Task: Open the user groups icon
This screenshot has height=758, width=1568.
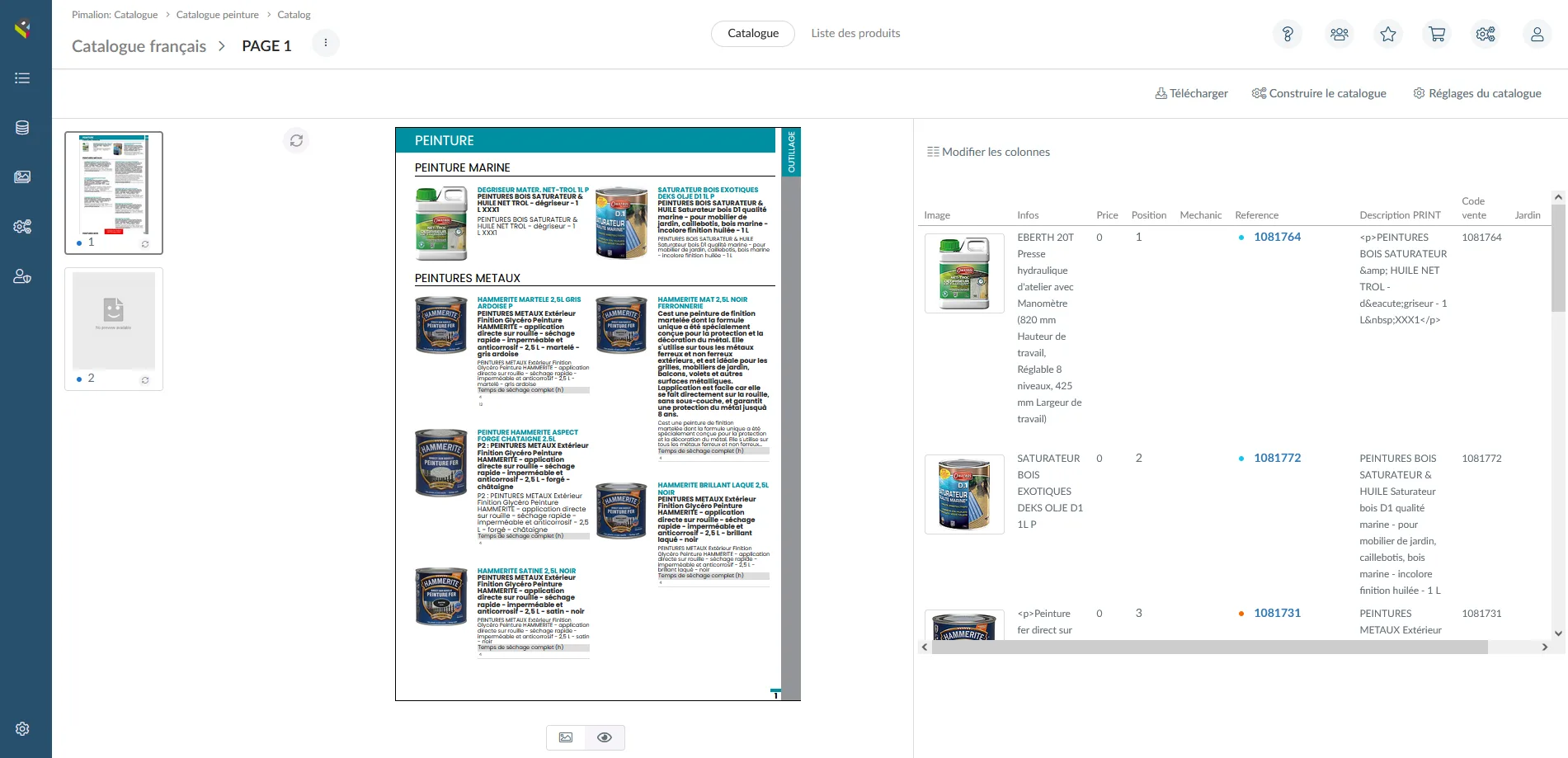Action: 1340,34
